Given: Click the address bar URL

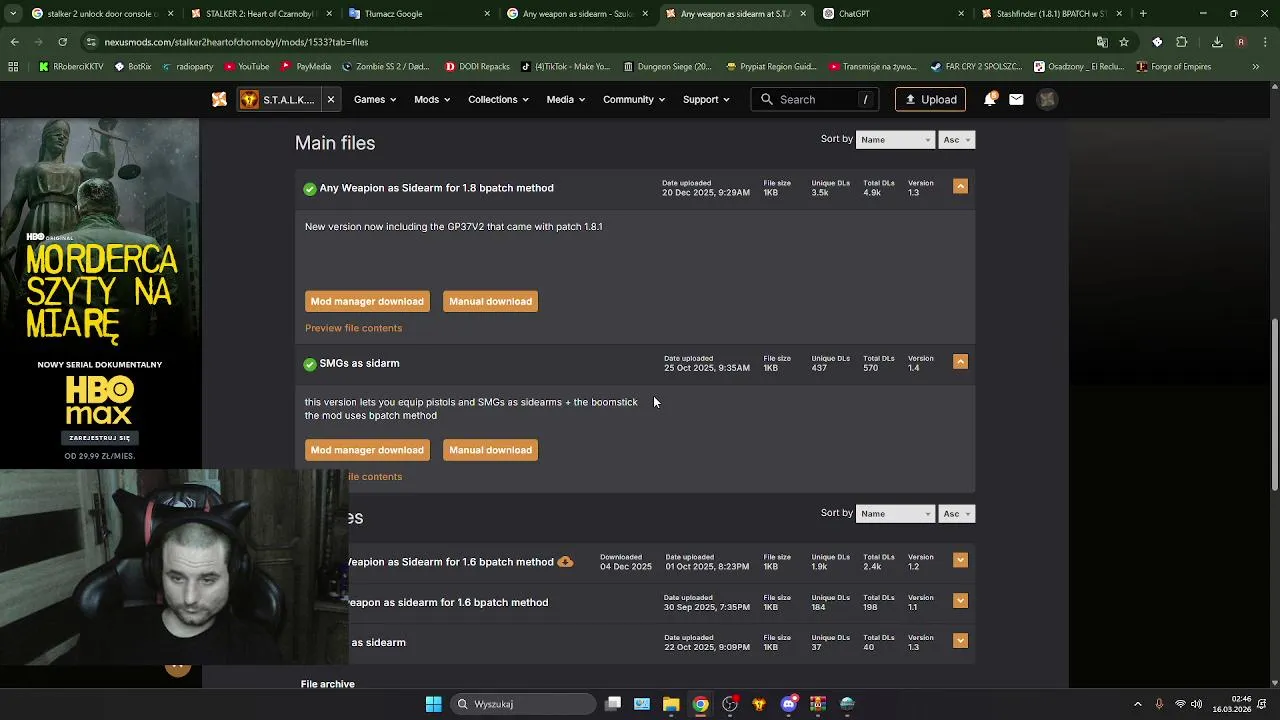Looking at the screenshot, I should 236,42.
